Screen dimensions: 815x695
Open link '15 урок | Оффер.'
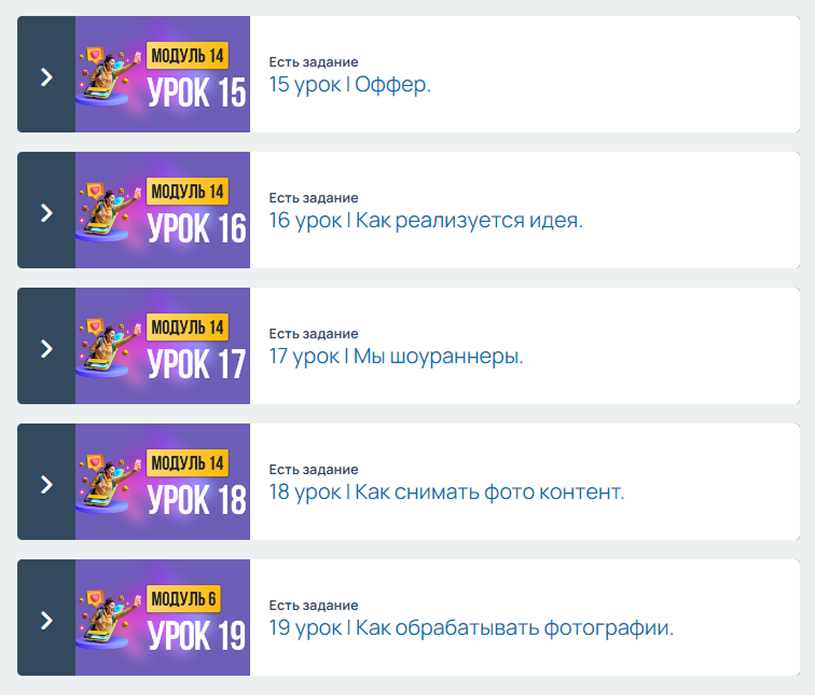(x=350, y=85)
